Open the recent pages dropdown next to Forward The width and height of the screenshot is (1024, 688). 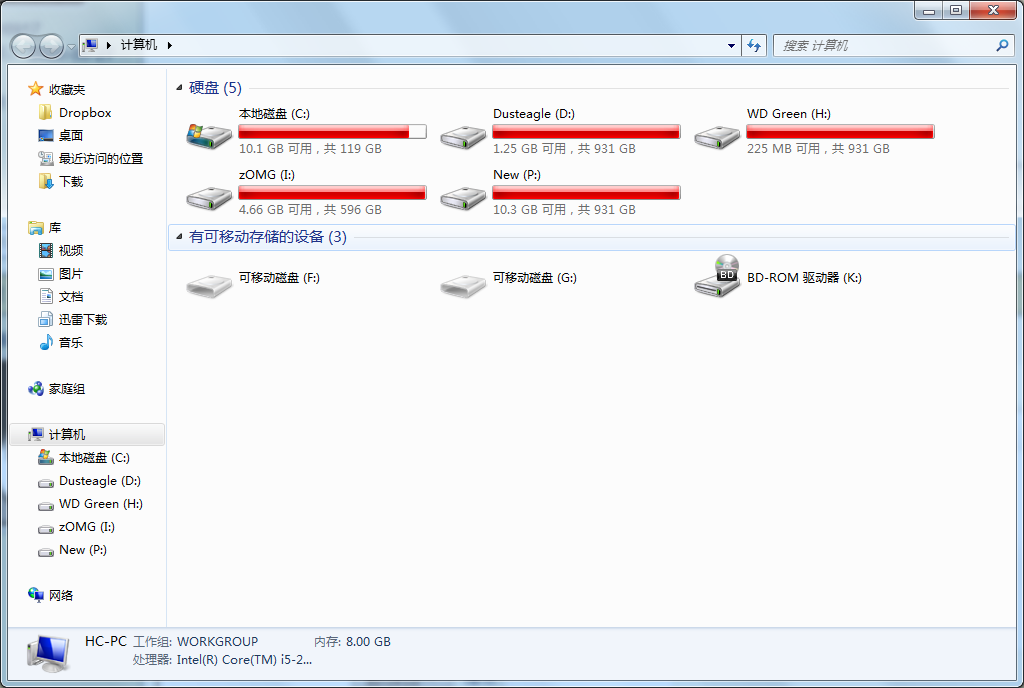[71, 47]
